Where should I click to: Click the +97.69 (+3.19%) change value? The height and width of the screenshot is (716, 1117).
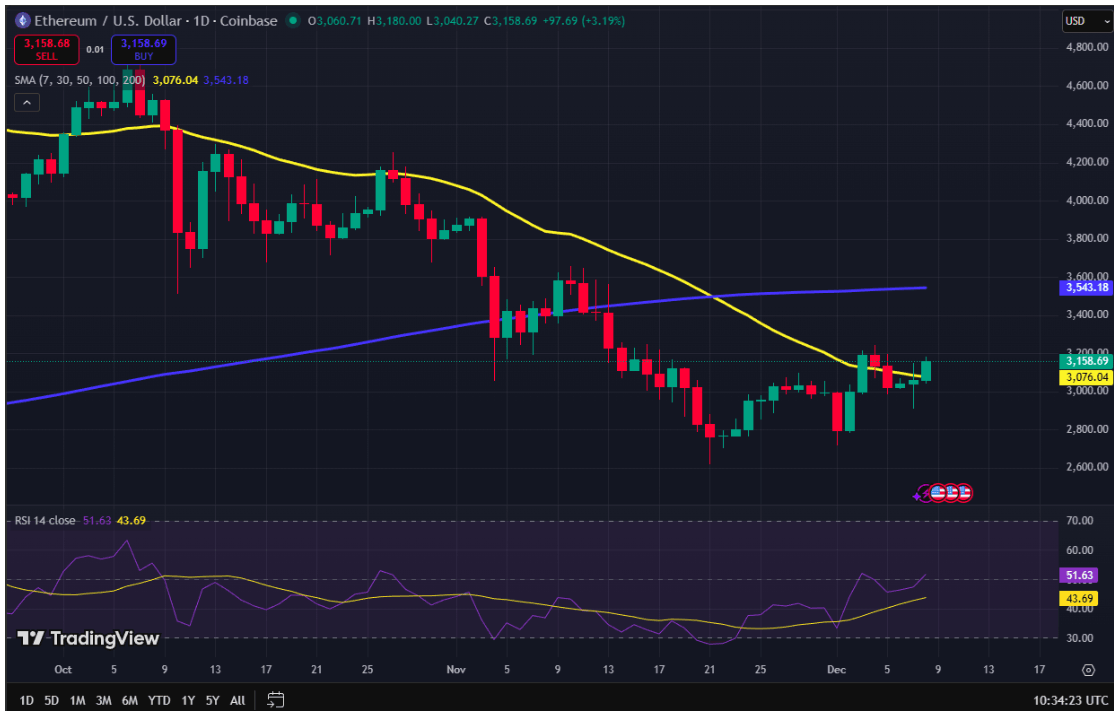click(x=583, y=21)
